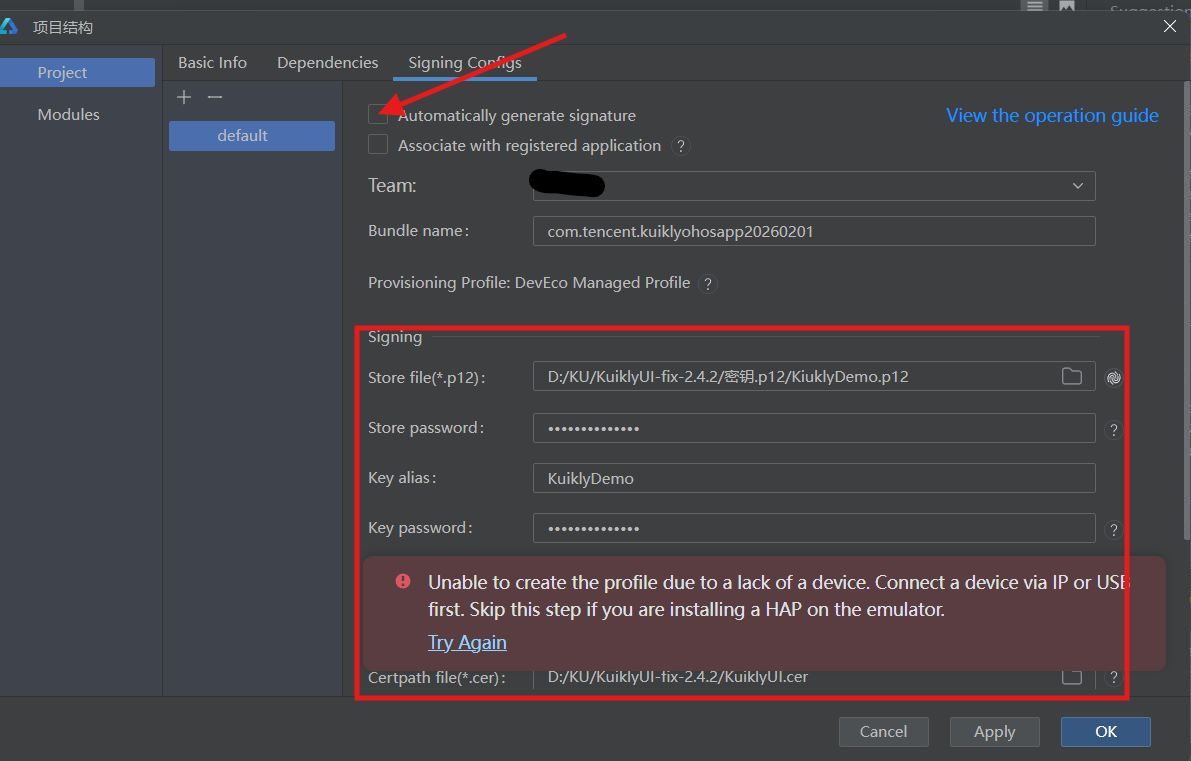1191x761 pixels.
Task: Open help for Store password field
Action: click(x=1114, y=430)
